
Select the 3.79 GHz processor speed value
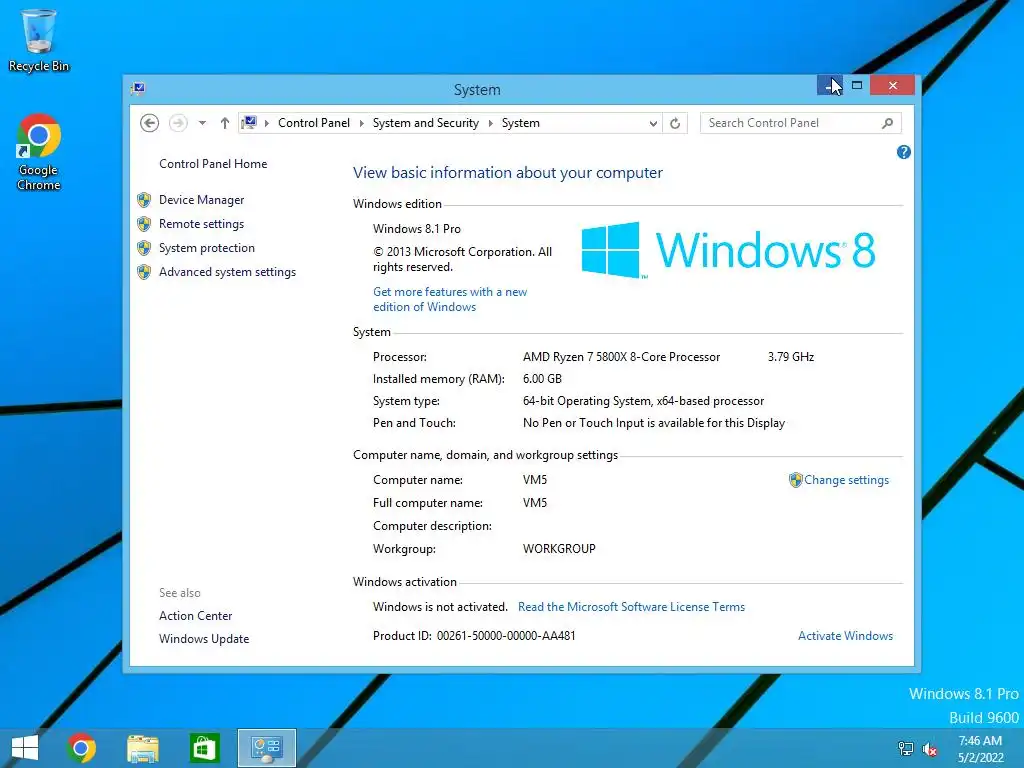[791, 357]
